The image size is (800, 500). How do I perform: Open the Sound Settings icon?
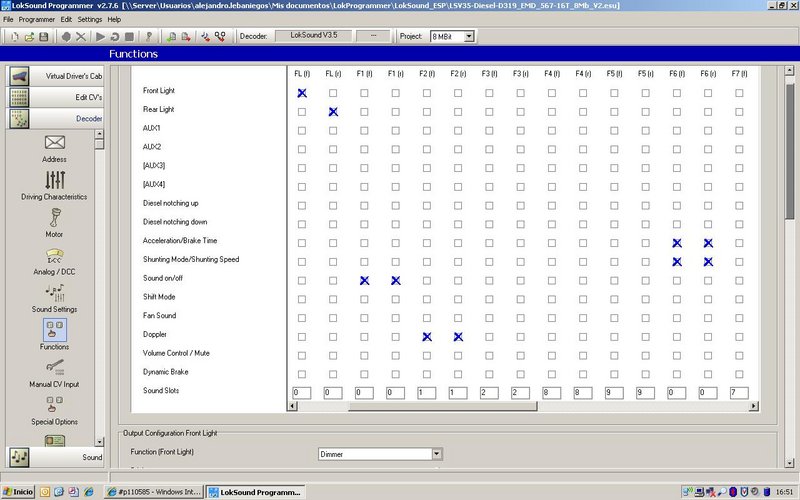coord(55,292)
